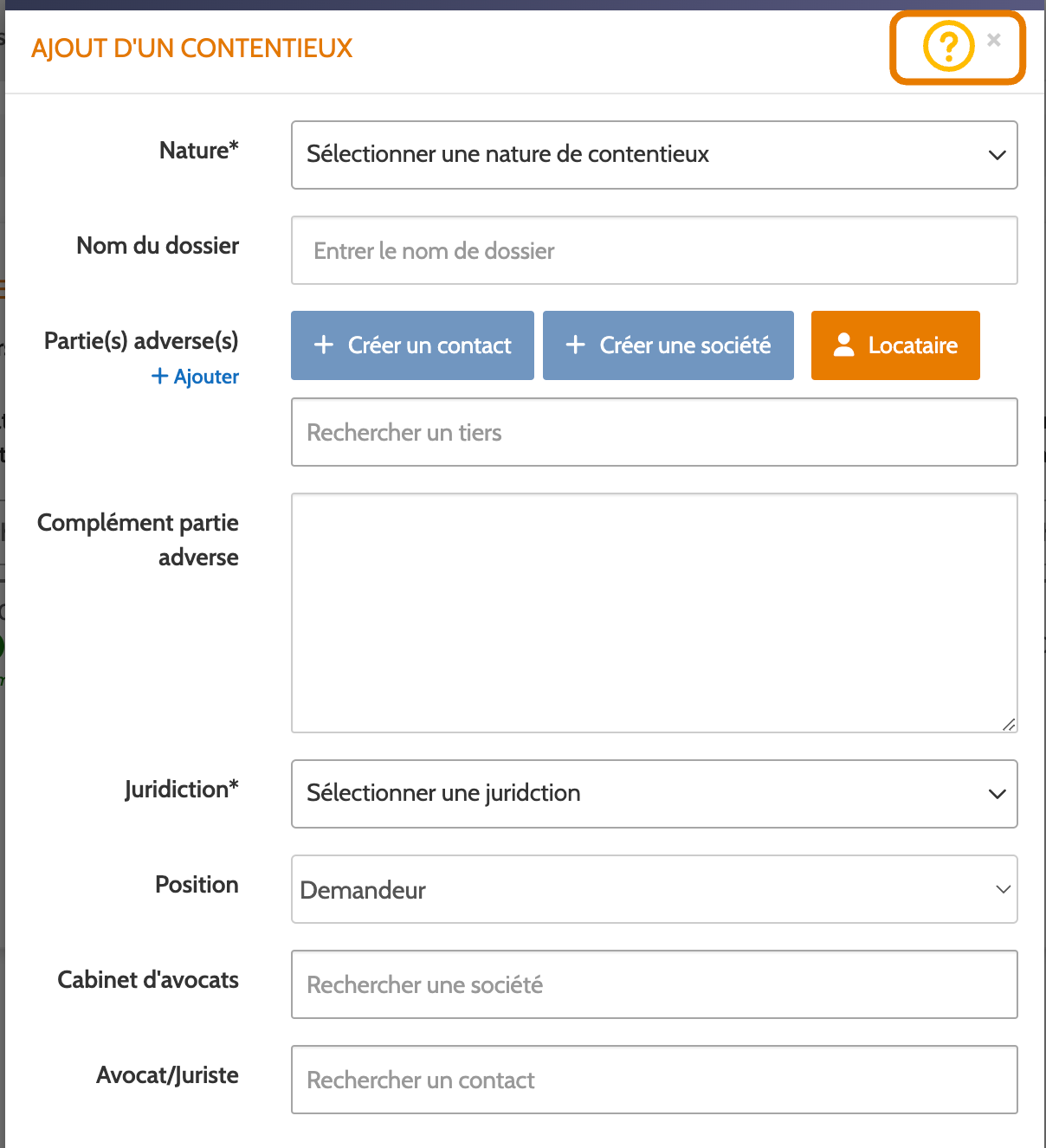Focus the Nom du dossier input field
Screen dimensions: 1046x1148
point(655,250)
